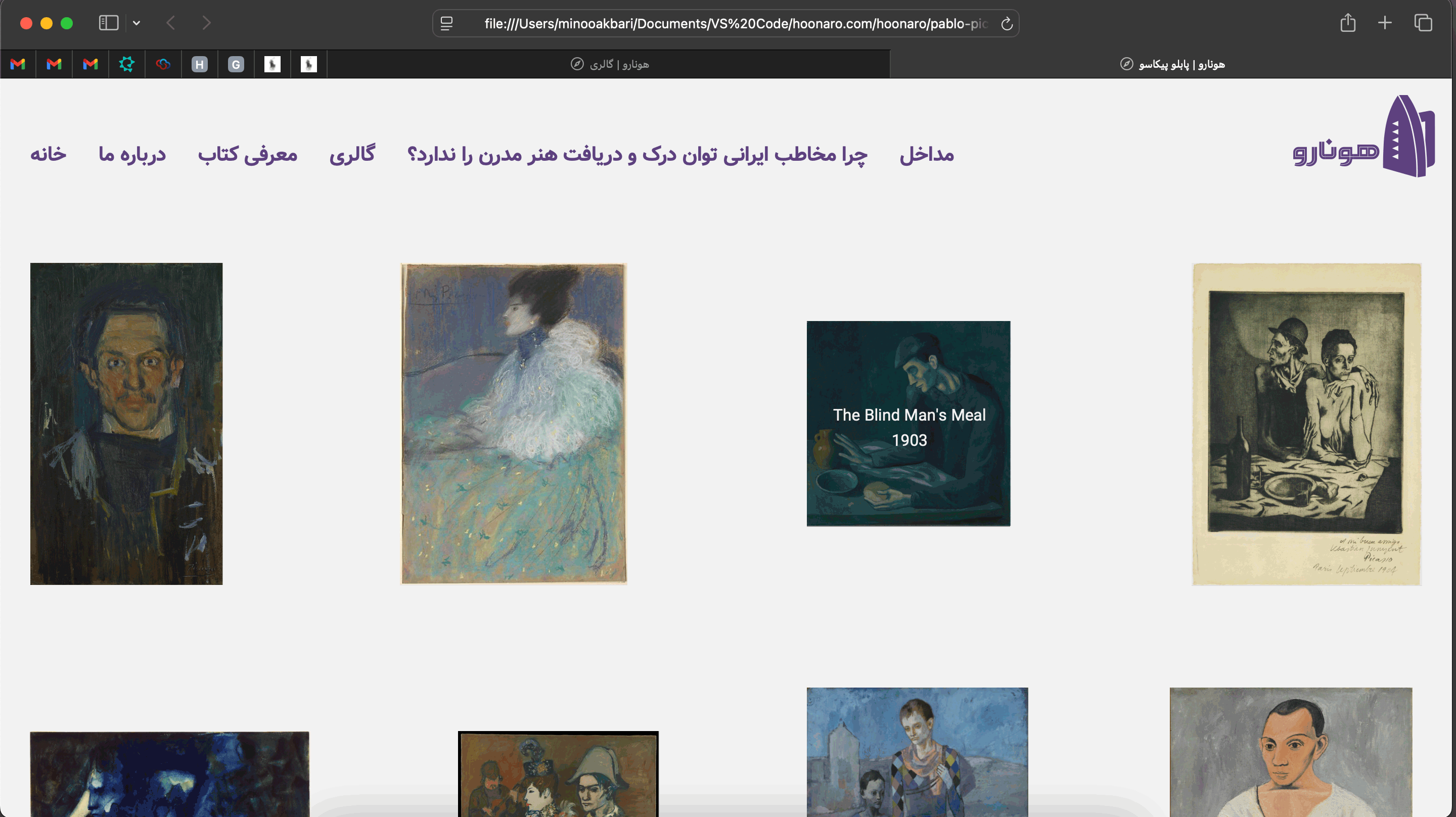Show the tab overview icon
This screenshot has width=1456, height=817.
(1423, 23)
